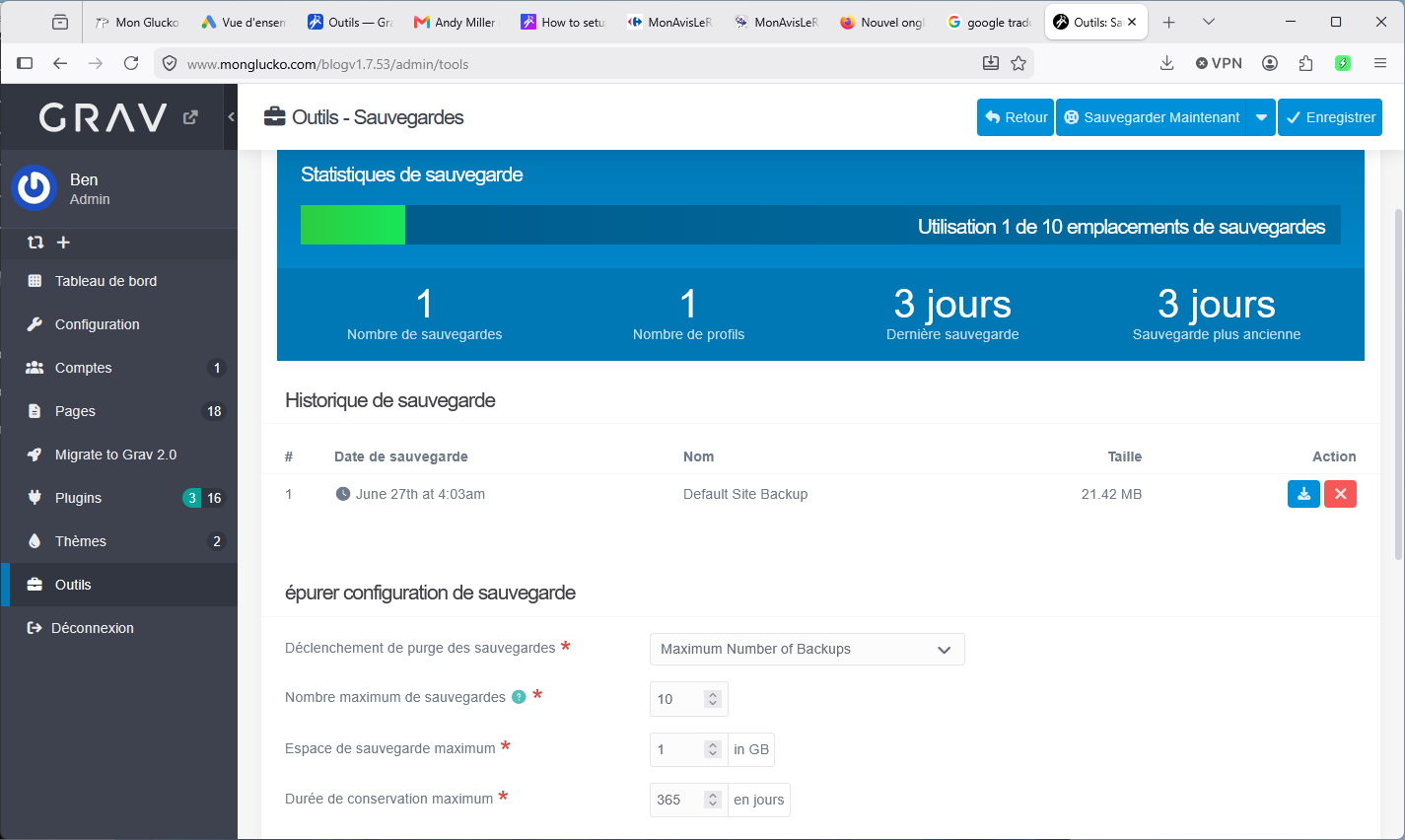Open Tableau de bord
This screenshot has width=1405, height=840.
point(119,281)
